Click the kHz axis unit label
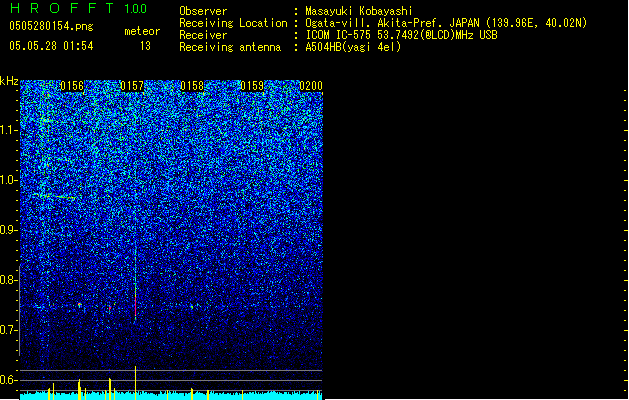 pyautogui.click(x=9, y=81)
